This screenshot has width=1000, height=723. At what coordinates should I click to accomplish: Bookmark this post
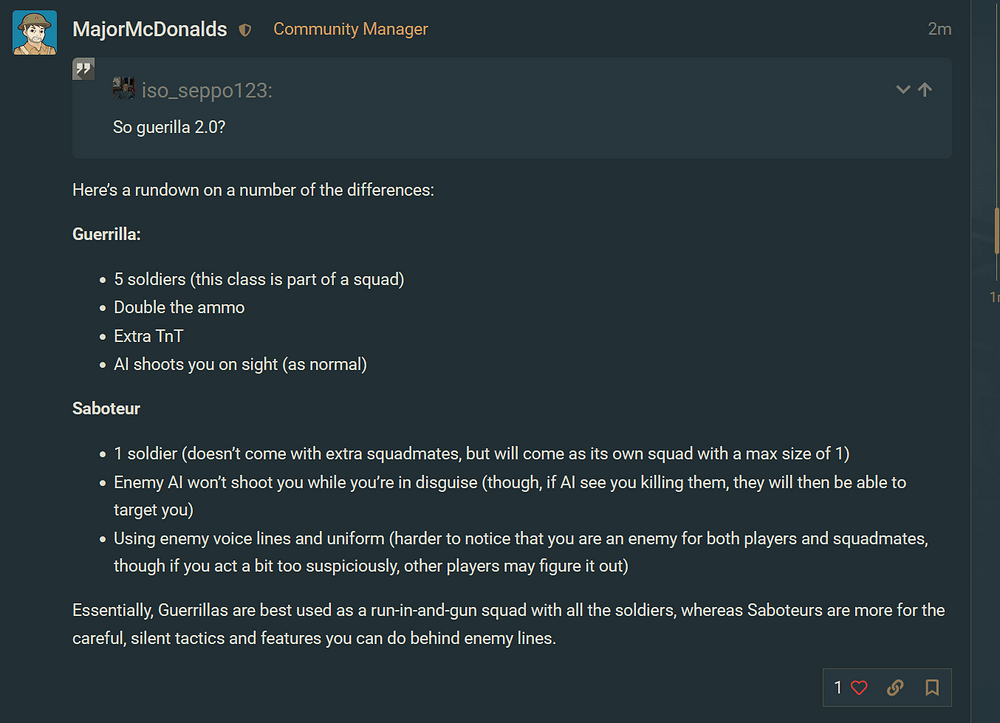tap(932, 687)
